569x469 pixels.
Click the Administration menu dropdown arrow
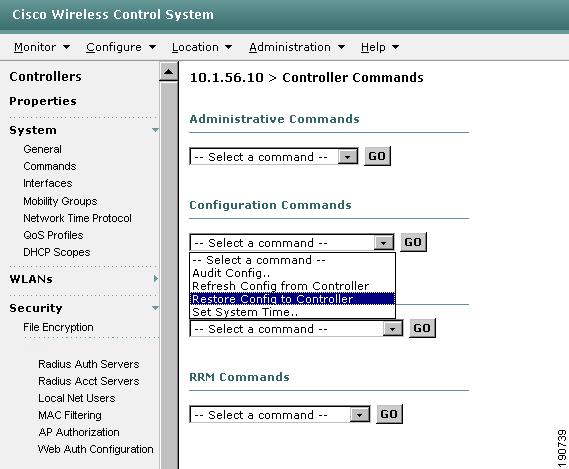click(341, 47)
